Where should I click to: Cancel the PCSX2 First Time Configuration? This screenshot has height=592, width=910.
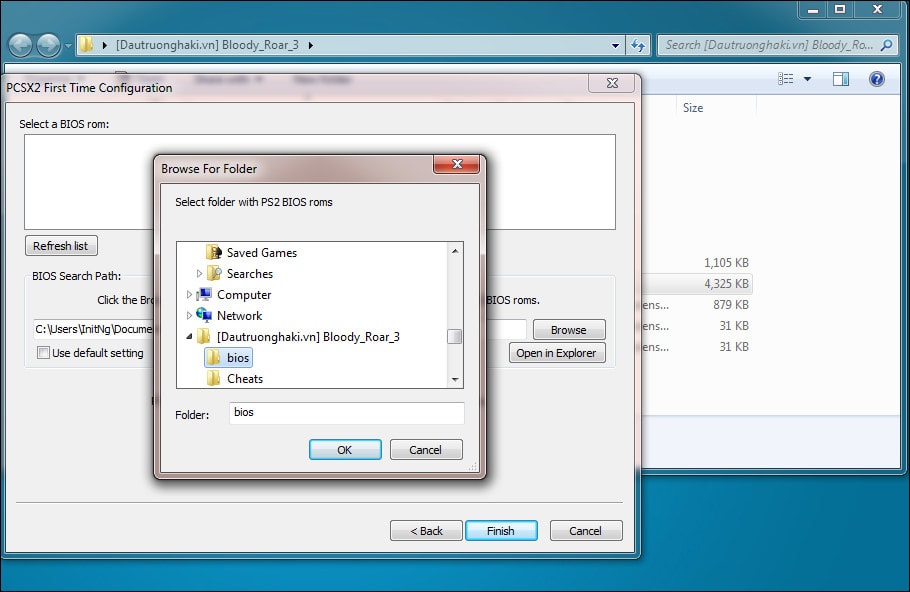[x=586, y=530]
